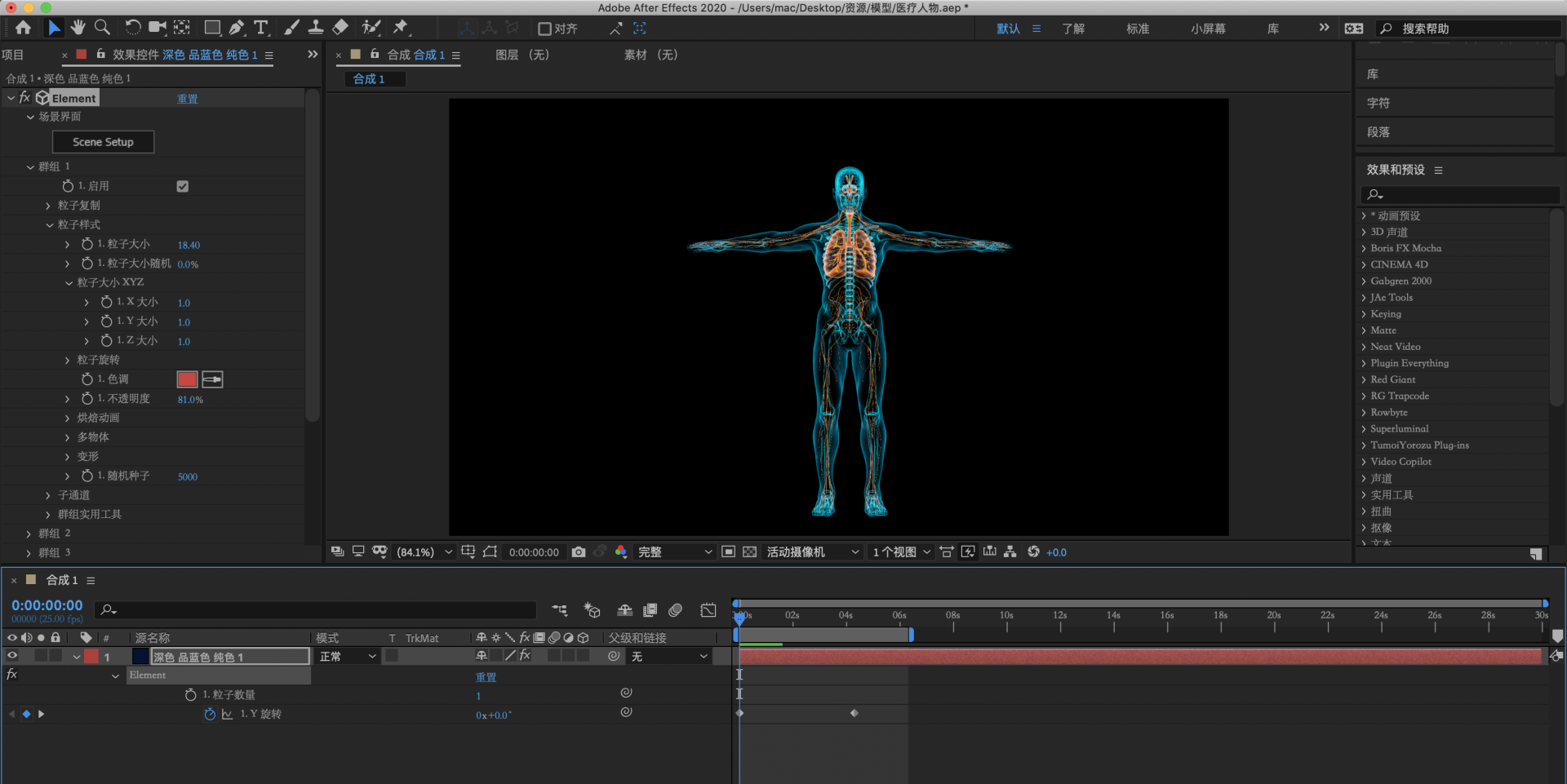The height and width of the screenshot is (784, 1567).
Task: Open the 完整 resolution dropdown
Action: (673, 552)
